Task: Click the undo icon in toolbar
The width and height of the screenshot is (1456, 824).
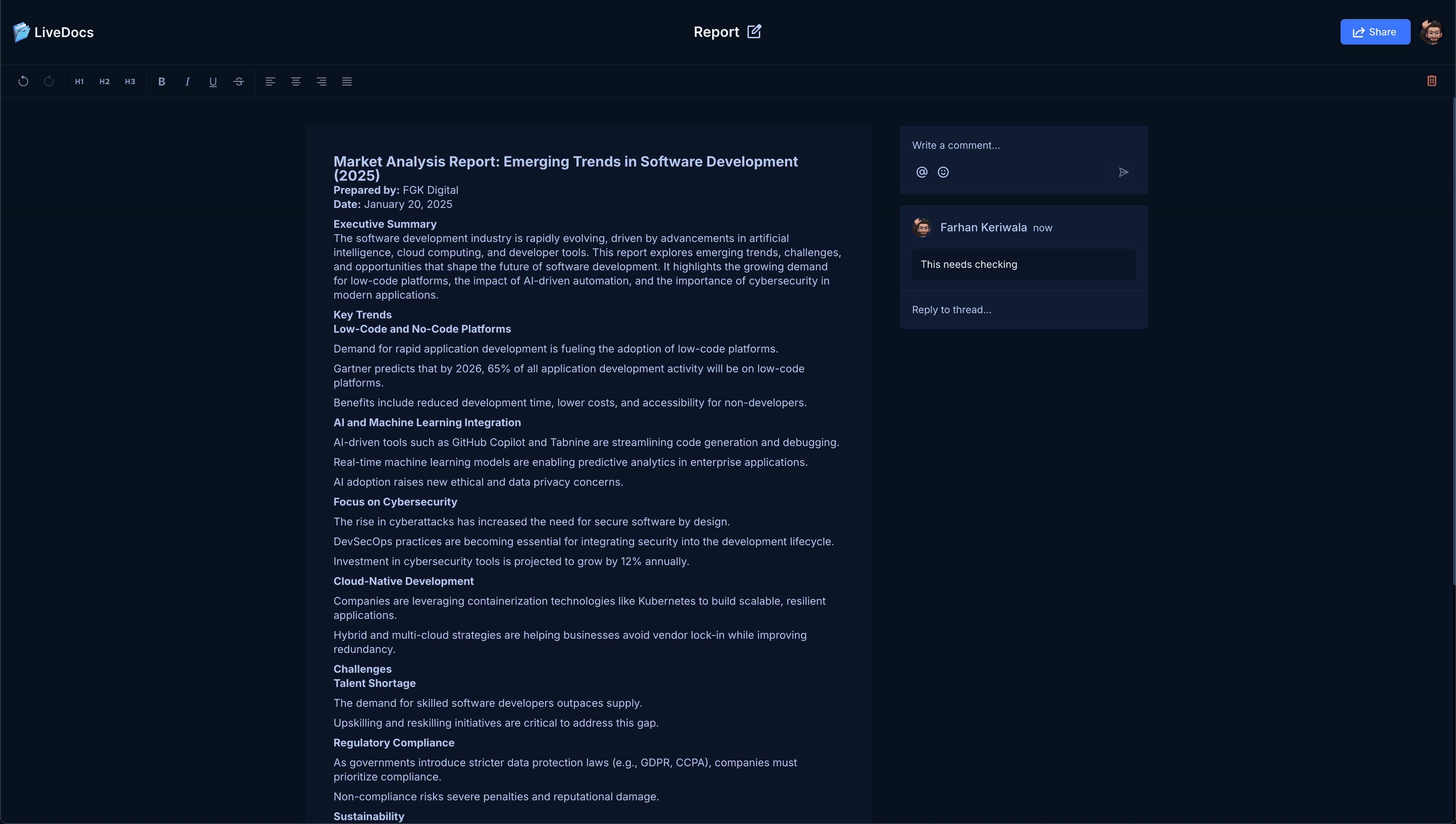Action: [x=23, y=82]
